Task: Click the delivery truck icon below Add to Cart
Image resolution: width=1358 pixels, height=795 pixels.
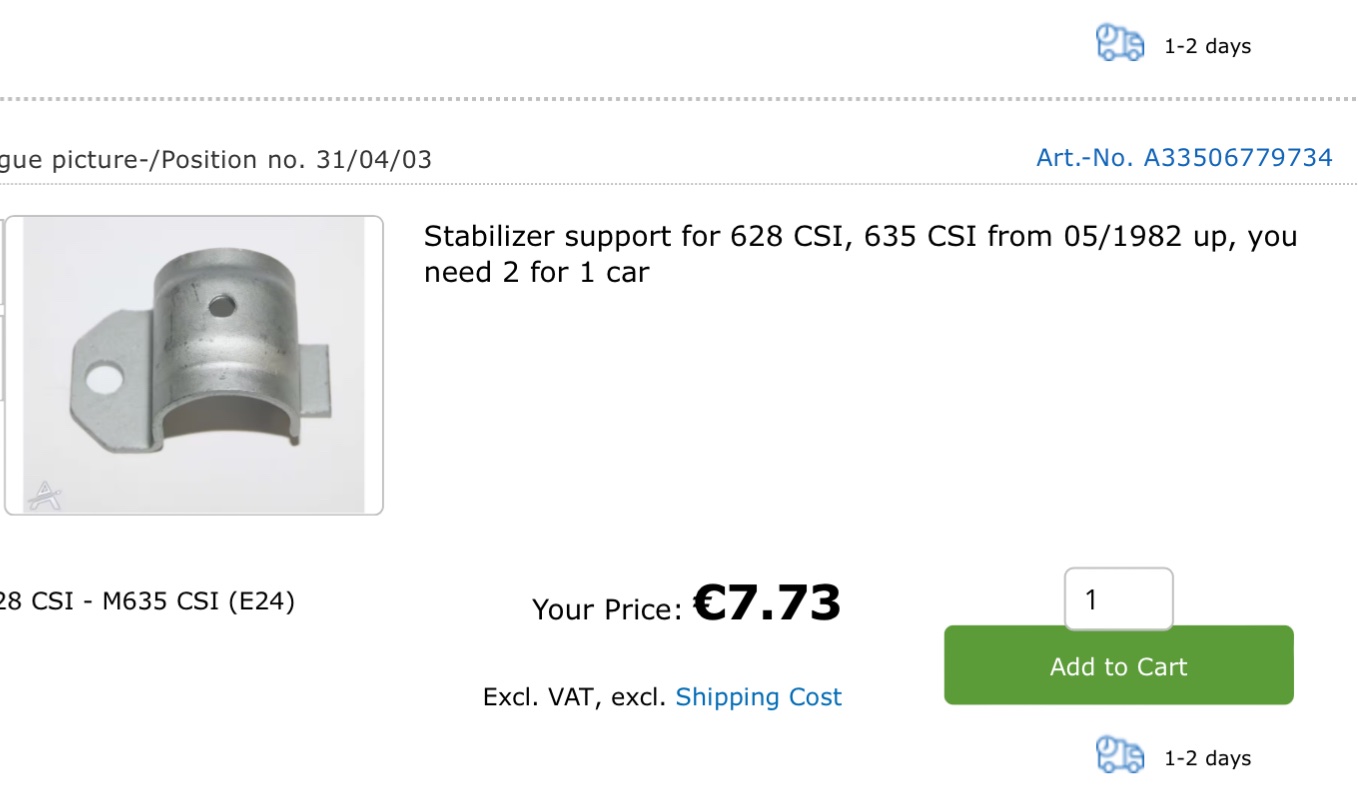Action: pyautogui.click(x=1120, y=755)
